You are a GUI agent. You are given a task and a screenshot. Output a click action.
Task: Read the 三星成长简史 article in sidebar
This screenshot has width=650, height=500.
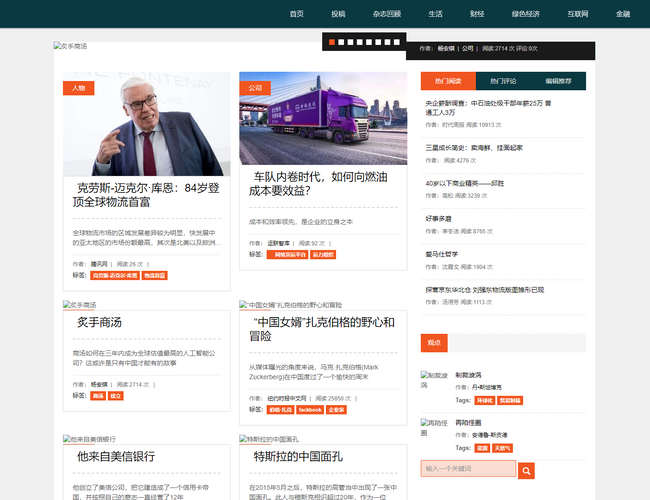tap(460, 147)
